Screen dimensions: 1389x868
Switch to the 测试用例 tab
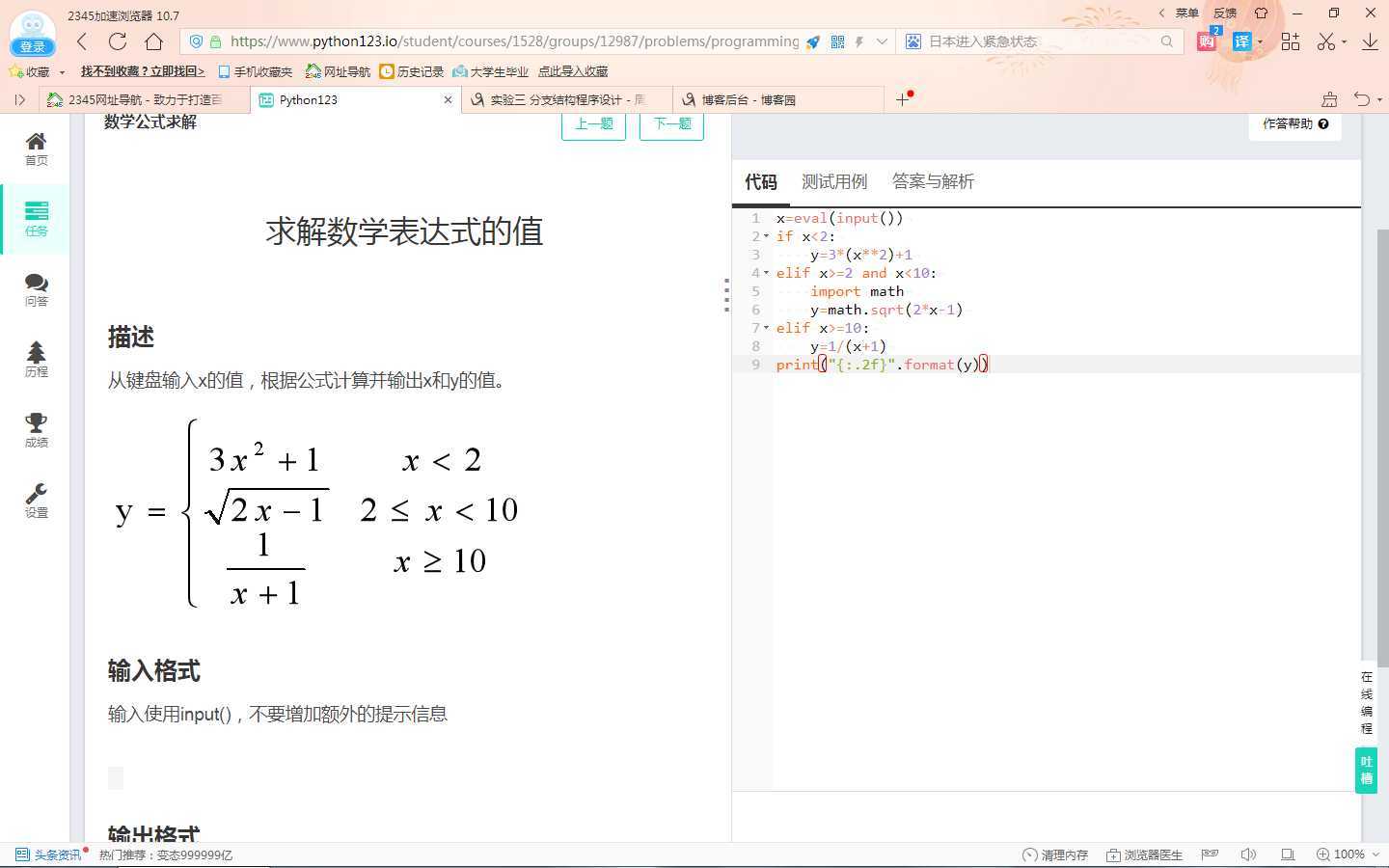(833, 181)
